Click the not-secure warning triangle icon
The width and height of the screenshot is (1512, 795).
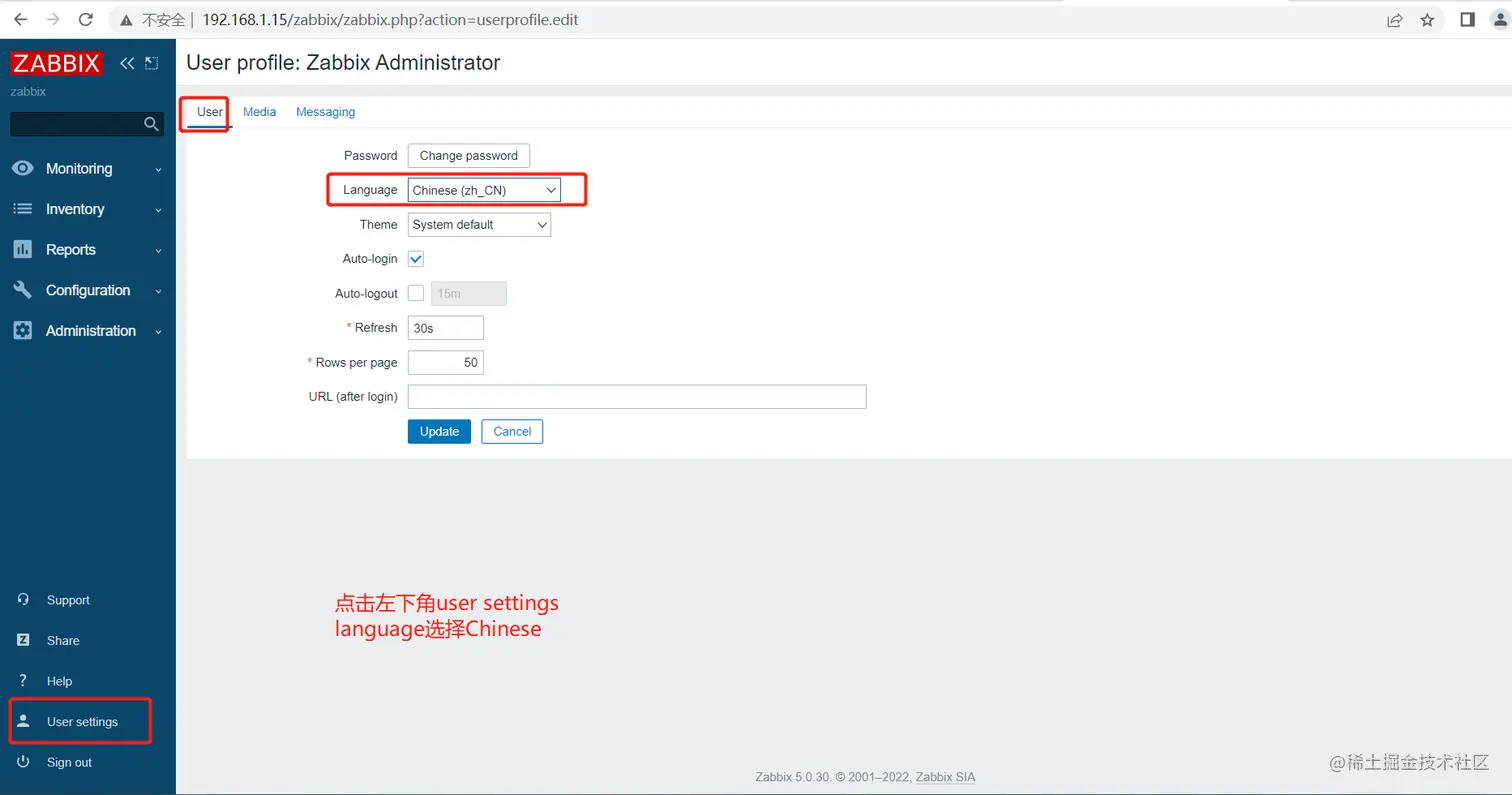point(125,20)
